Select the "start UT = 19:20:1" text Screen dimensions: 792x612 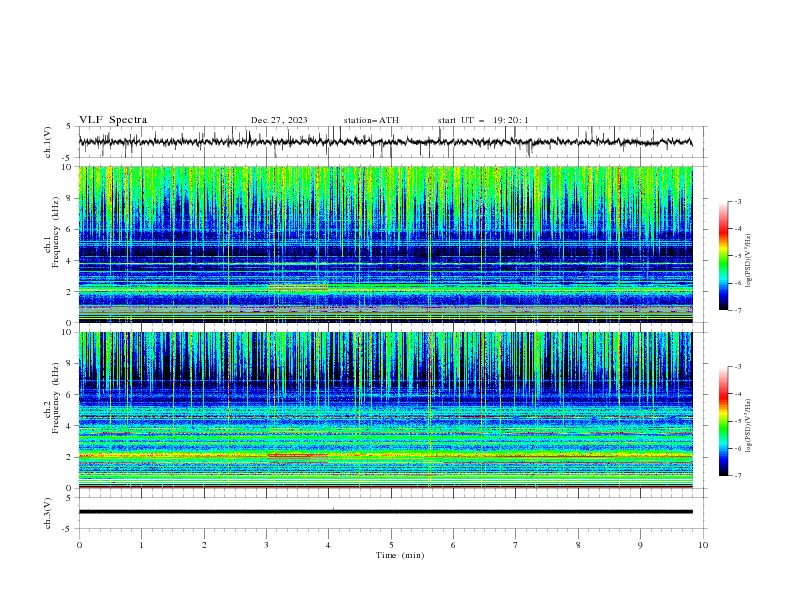click(x=483, y=120)
